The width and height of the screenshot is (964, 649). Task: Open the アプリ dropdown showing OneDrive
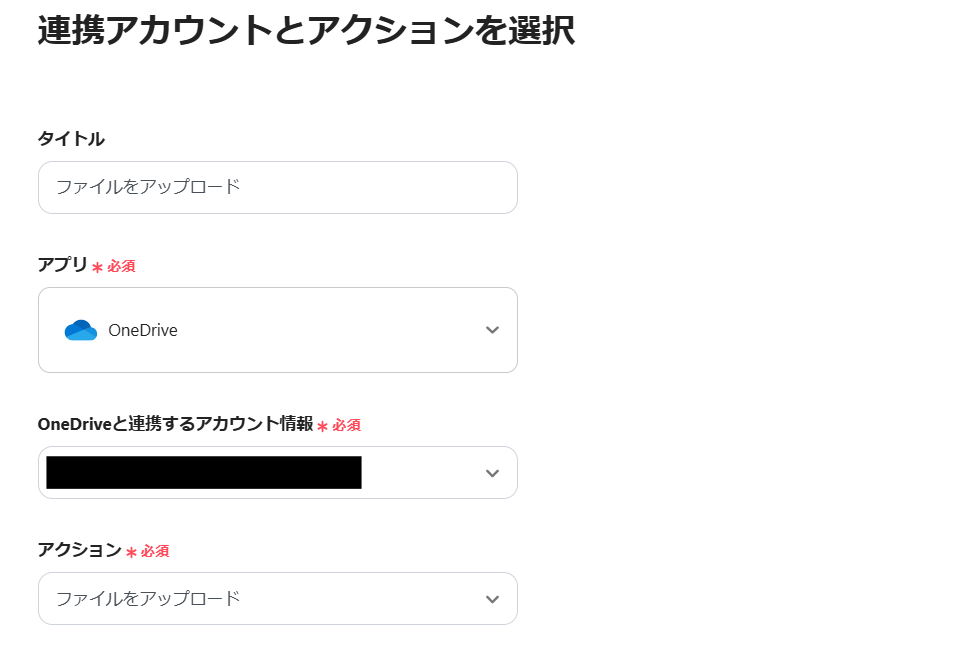click(x=278, y=330)
